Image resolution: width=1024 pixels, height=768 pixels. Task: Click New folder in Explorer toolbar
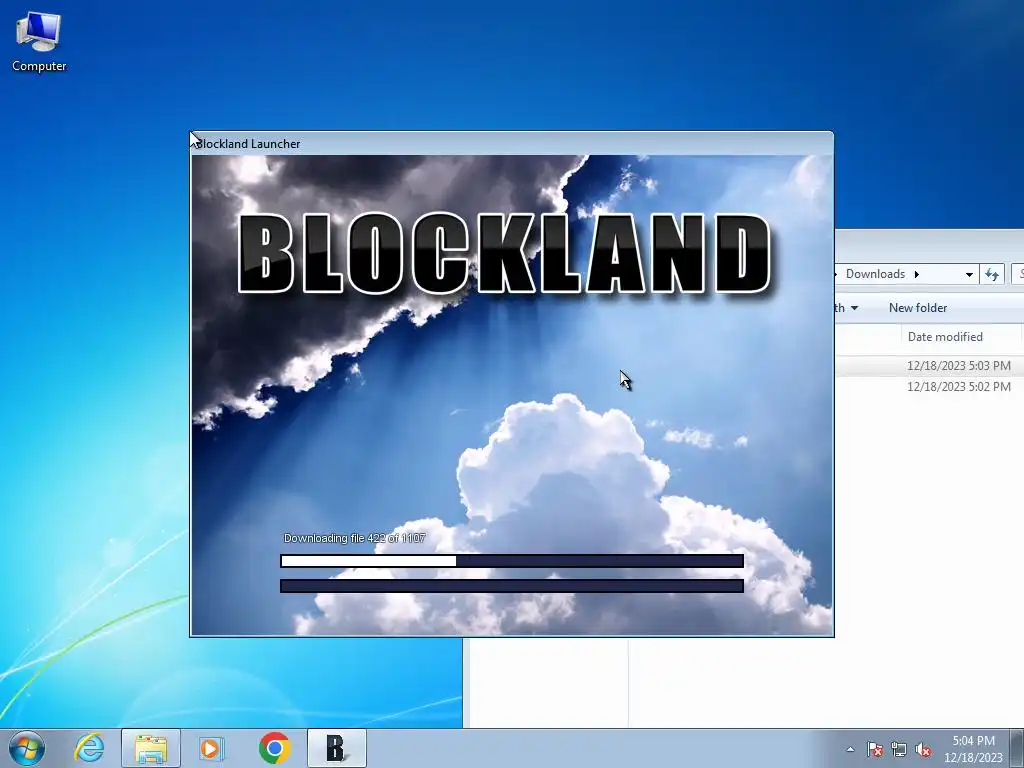pos(918,308)
